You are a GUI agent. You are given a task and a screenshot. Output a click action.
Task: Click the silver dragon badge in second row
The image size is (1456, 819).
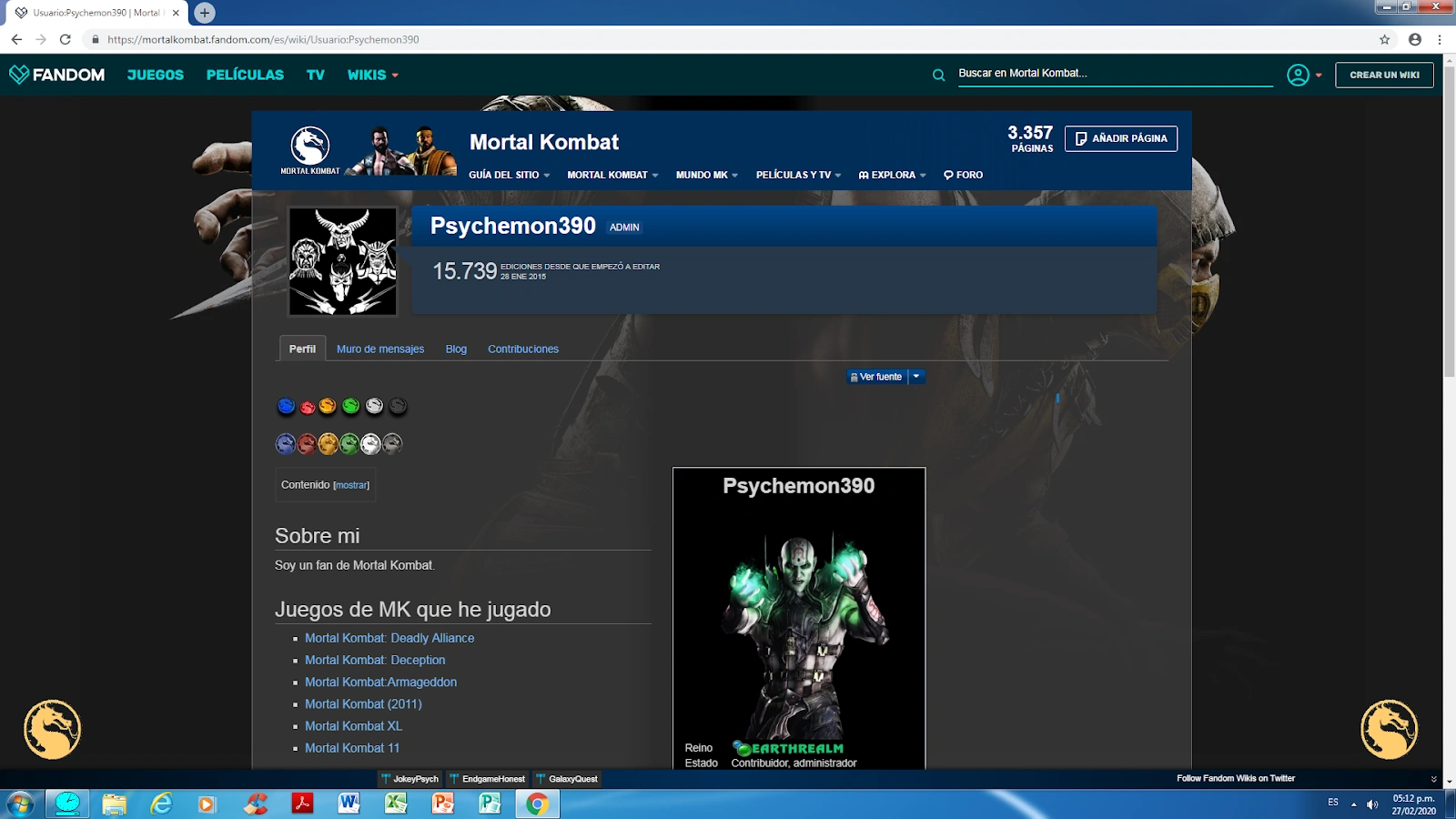tap(370, 444)
